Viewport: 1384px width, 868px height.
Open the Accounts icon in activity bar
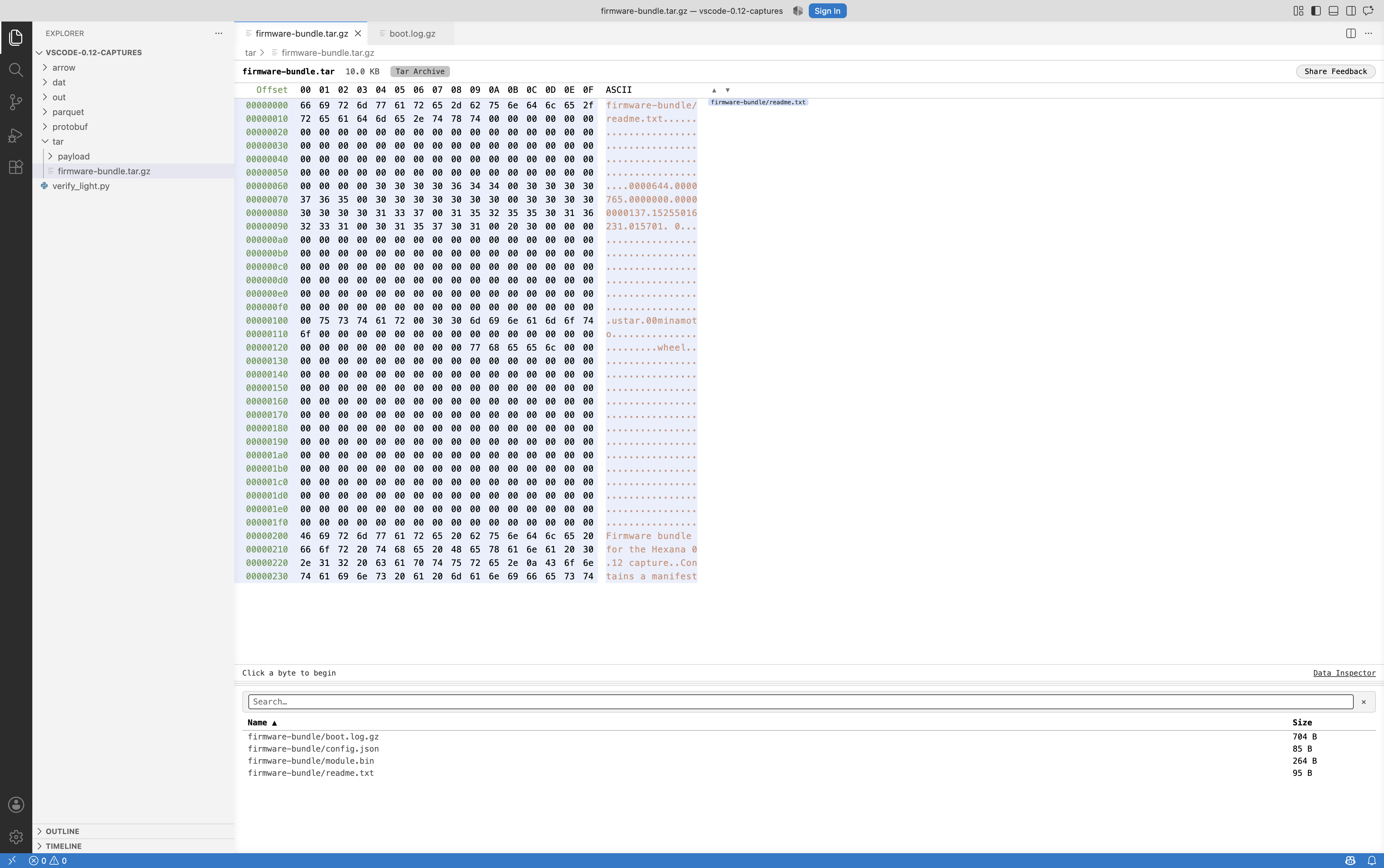click(x=16, y=804)
